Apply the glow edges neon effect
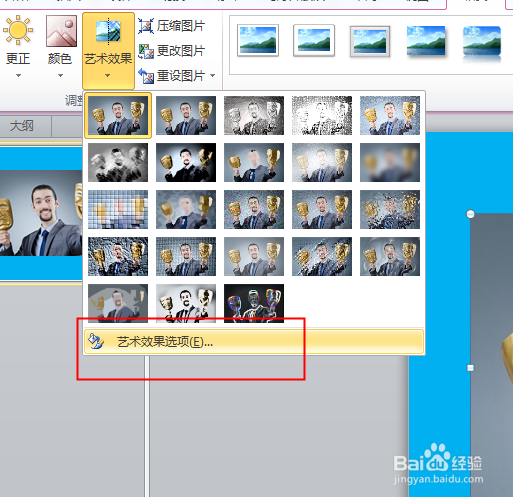The width and height of the screenshot is (513, 497). point(254,304)
